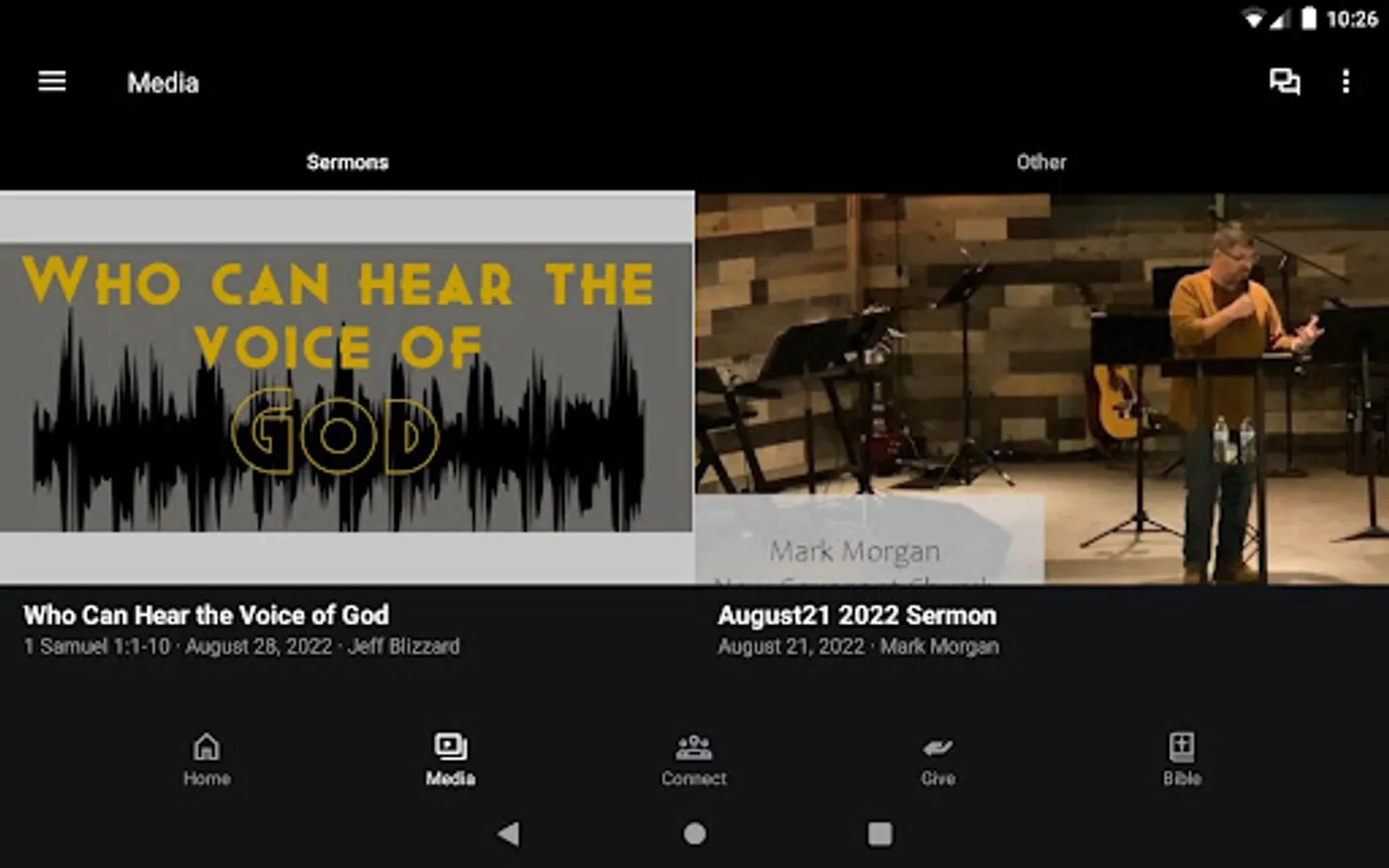The width and height of the screenshot is (1389, 868).
Task: Open the Give donation section
Action: click(x=938, y=760)
